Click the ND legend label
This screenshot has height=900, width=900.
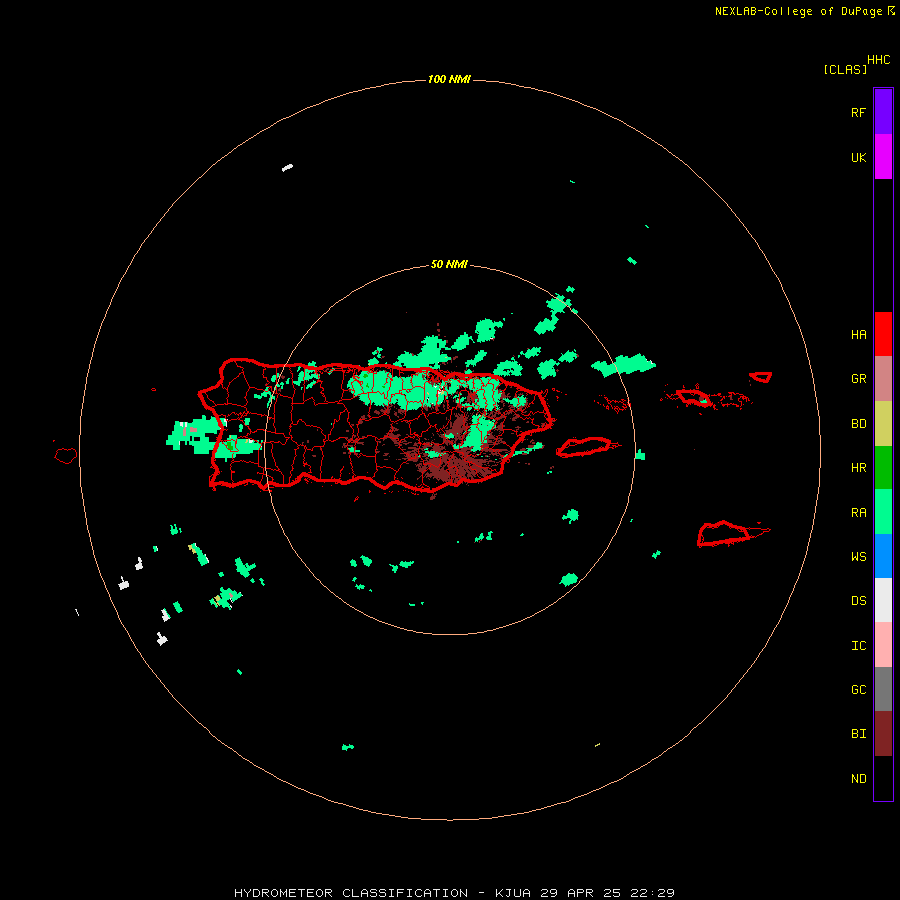click(858, 779)
